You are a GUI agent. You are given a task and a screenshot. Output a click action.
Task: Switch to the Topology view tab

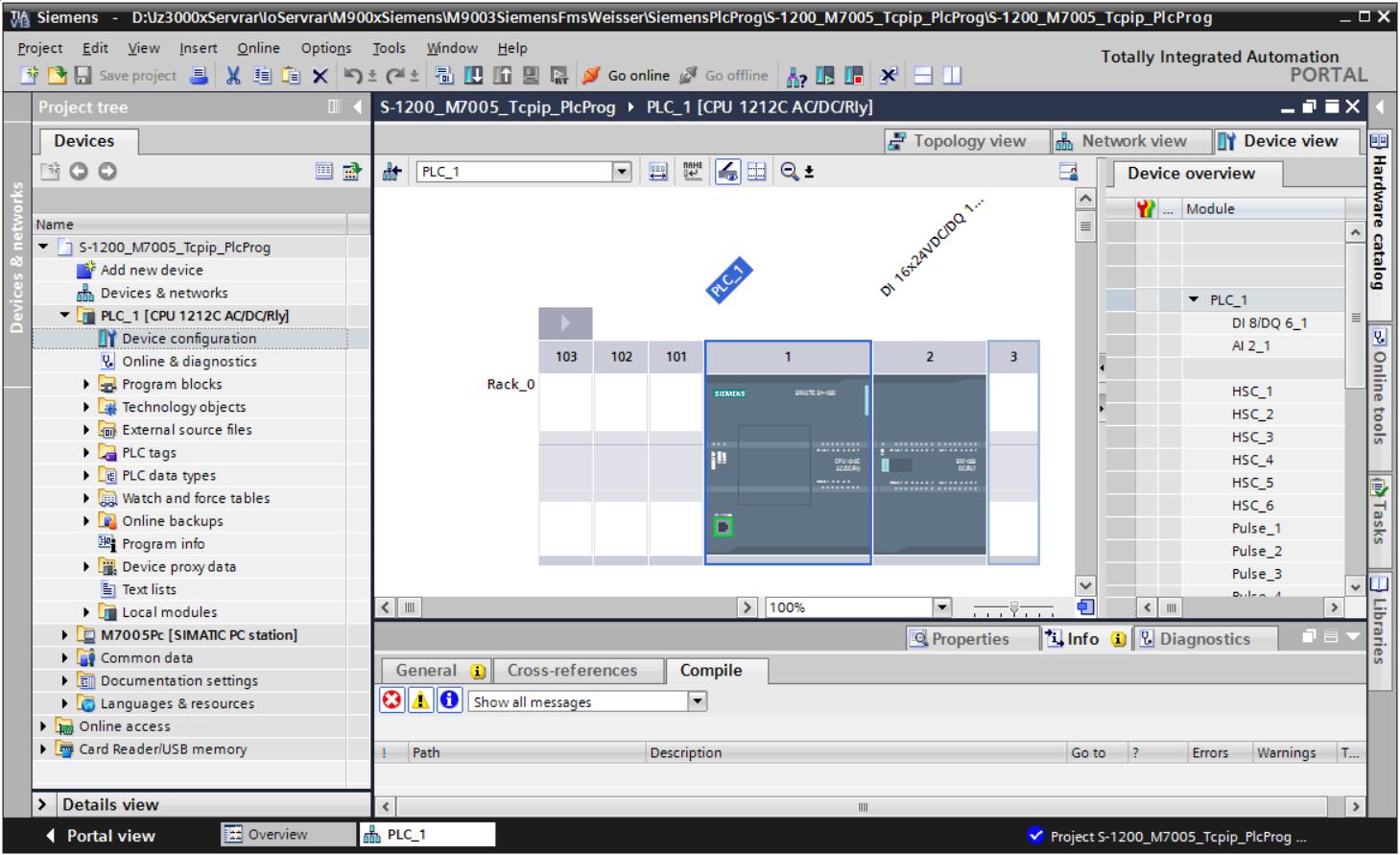967,141
